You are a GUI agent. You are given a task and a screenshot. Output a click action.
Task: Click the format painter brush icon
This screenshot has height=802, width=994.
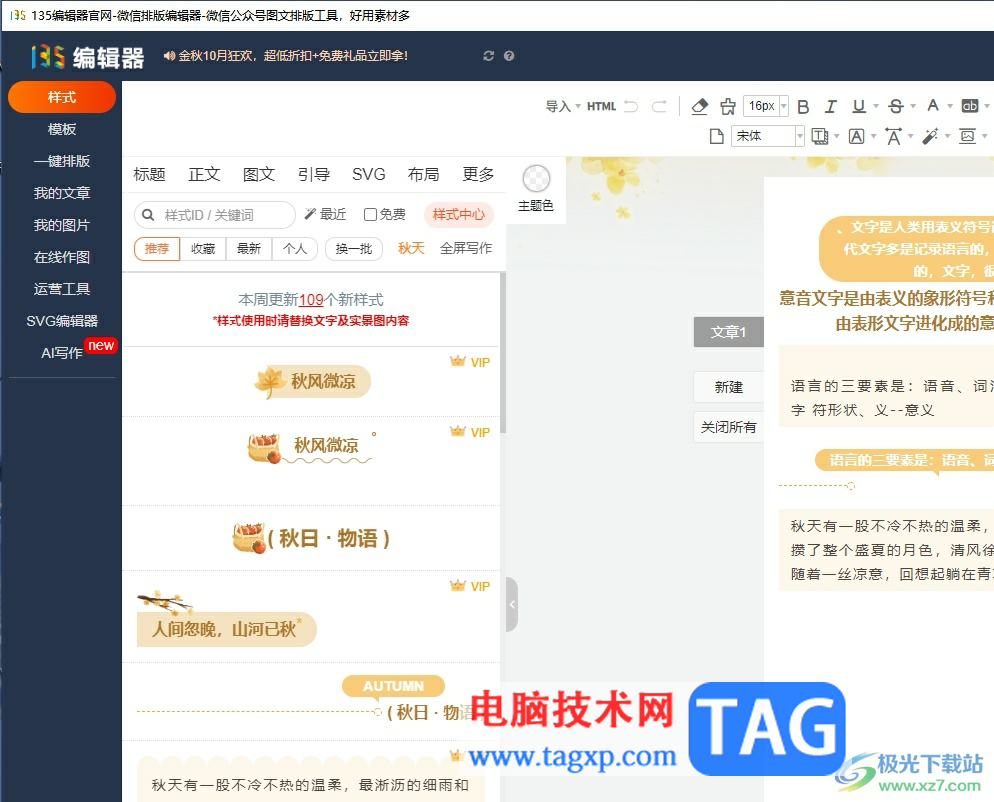728,107
